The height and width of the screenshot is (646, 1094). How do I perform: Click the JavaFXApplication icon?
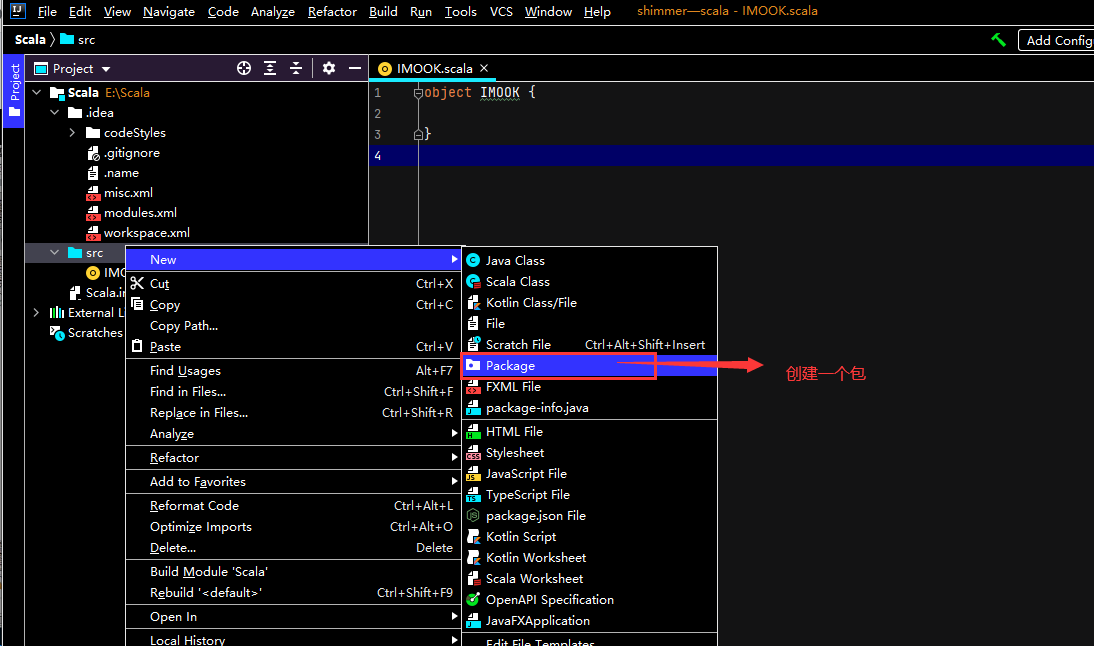(473, 620)
